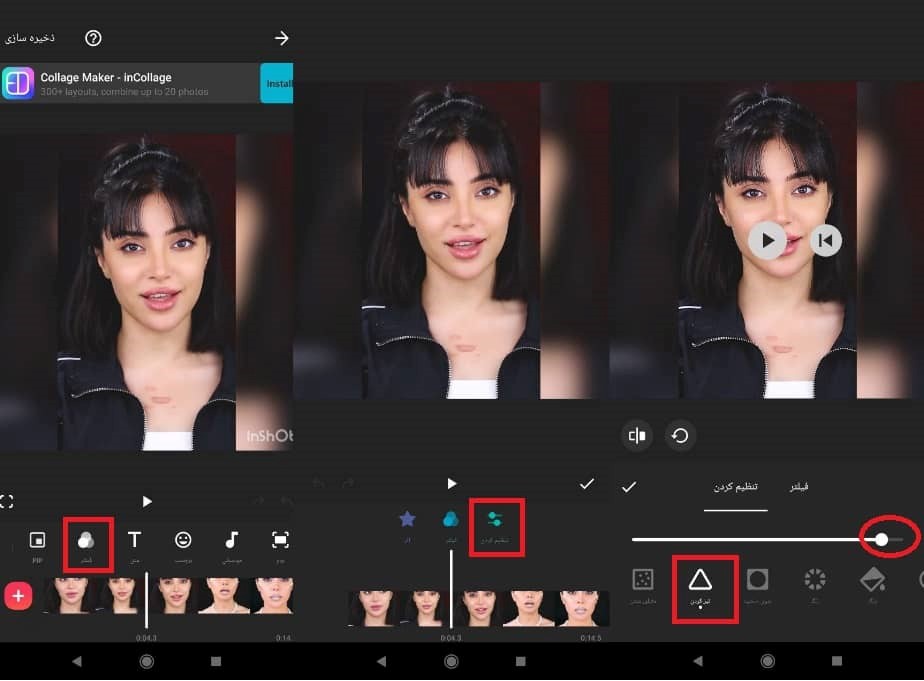Tap Android home in the filter menu screen
The height and width of the screenshot is (681, 924).
[451, 661]
